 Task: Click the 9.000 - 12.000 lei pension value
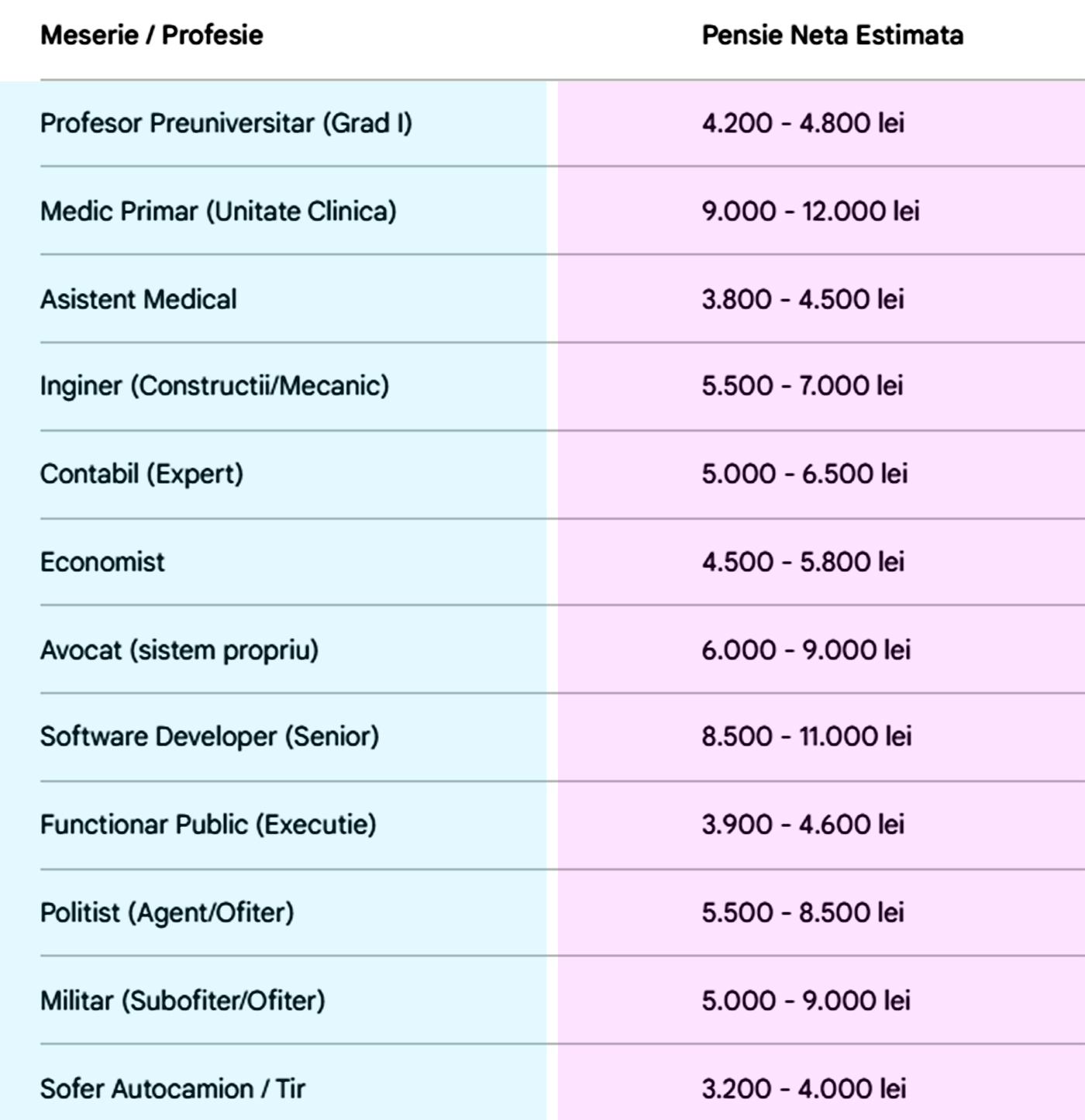pyautogui.click(x=810, y=211)
